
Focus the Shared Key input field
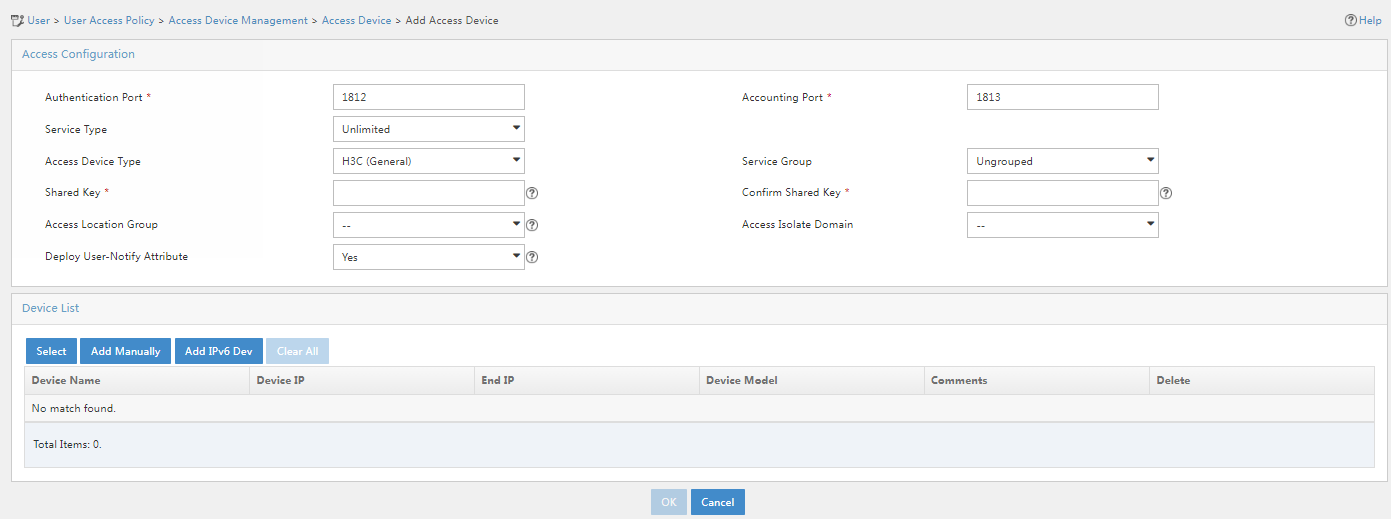pos(428,193)
